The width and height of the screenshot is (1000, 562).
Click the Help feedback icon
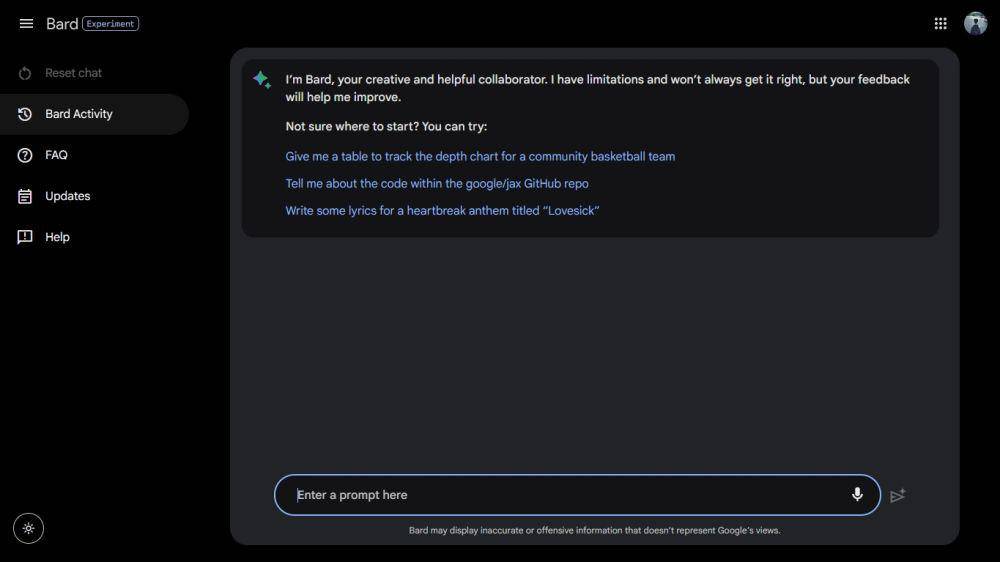point(25,237)
